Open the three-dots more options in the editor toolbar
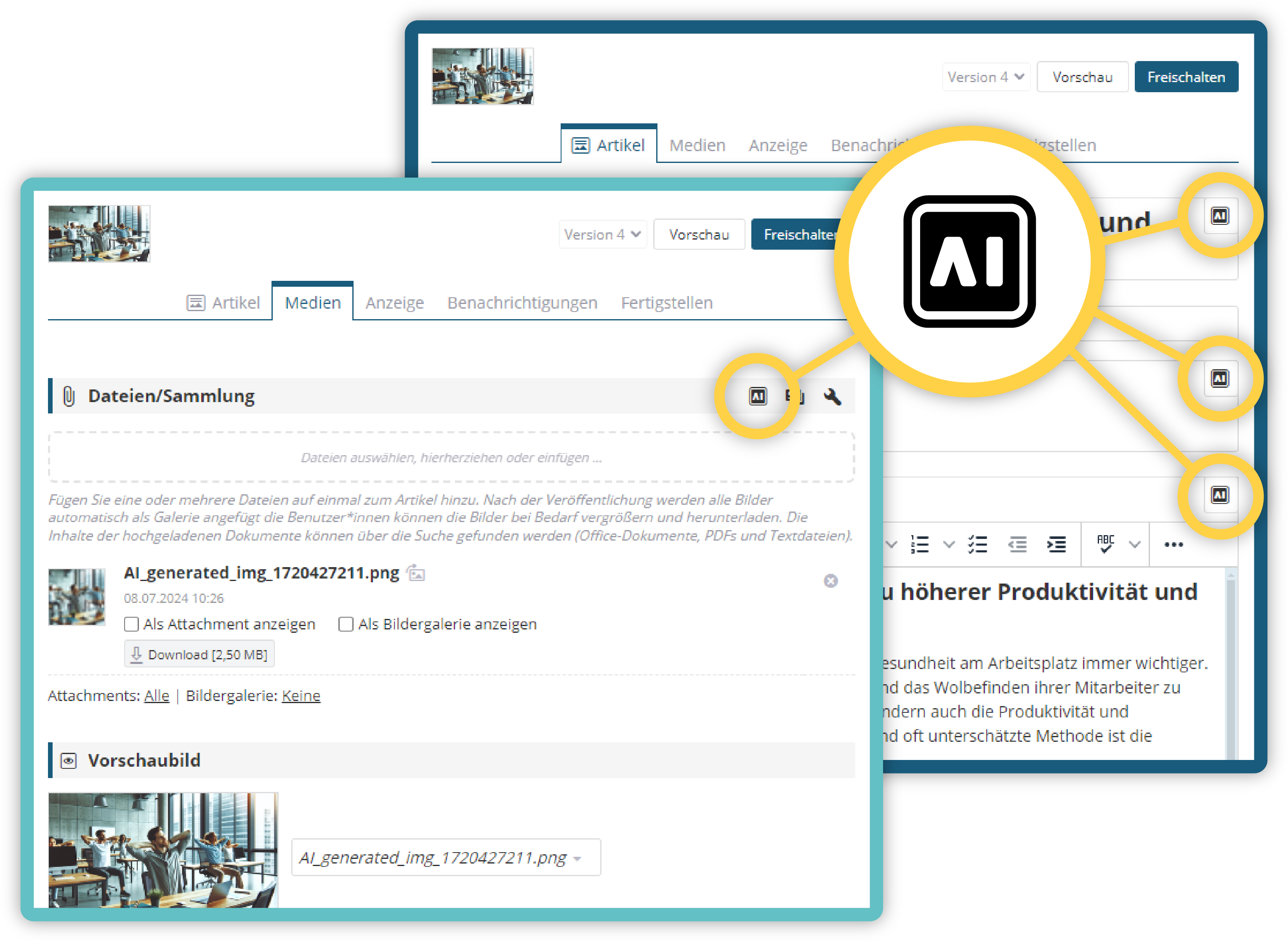 1174,545
